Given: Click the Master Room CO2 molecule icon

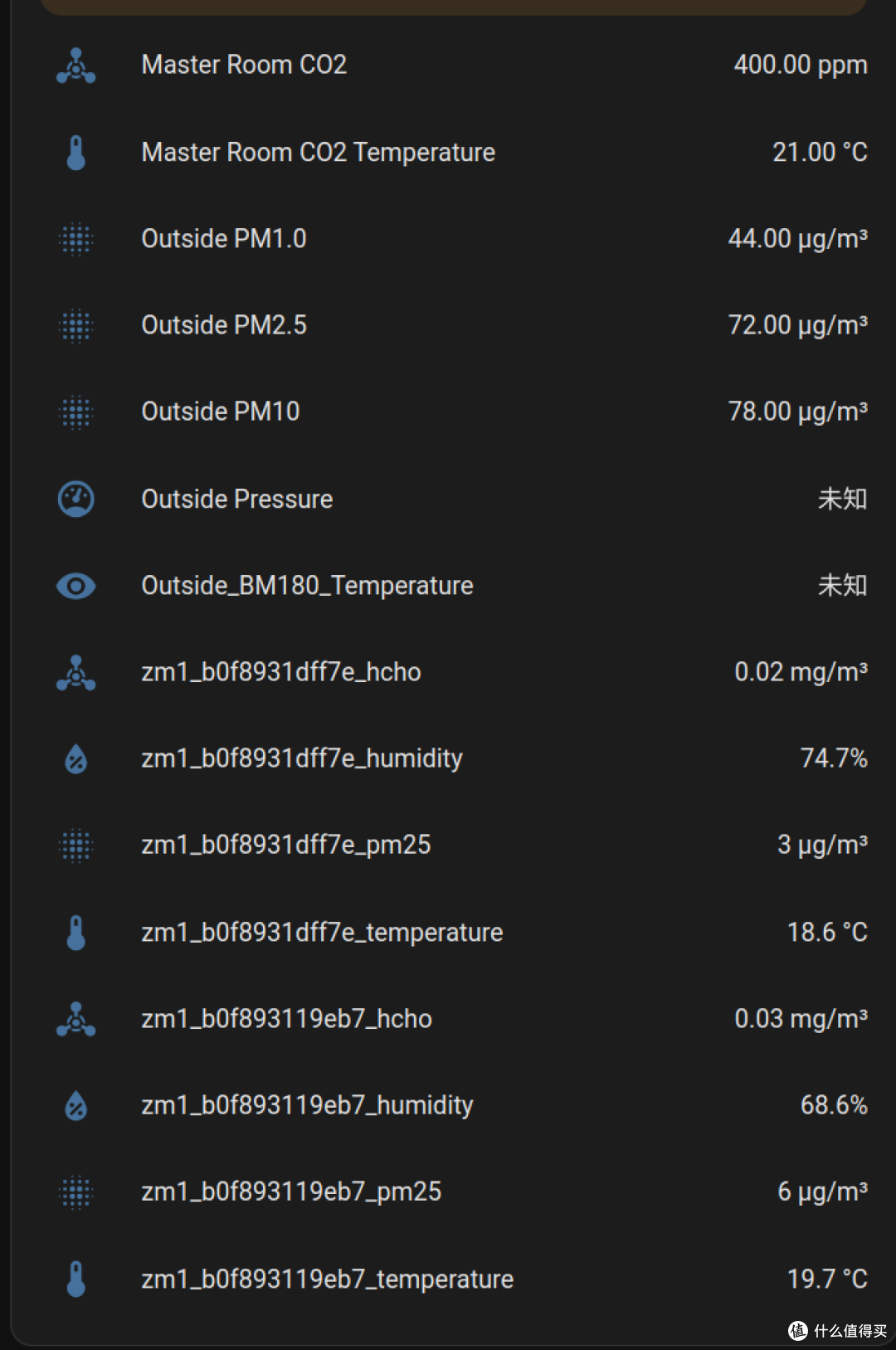Looking at the screenshot, I should click(x=75, y=66).
